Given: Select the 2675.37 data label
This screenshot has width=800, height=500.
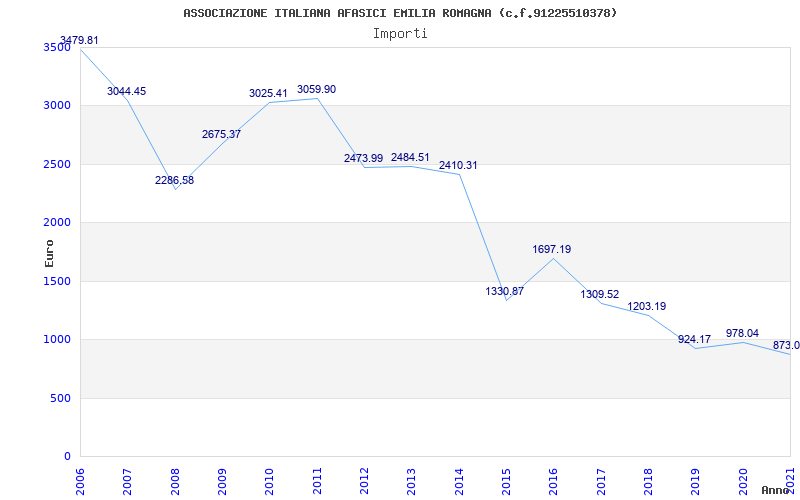Looking at the screenshot, I should 221,134.
